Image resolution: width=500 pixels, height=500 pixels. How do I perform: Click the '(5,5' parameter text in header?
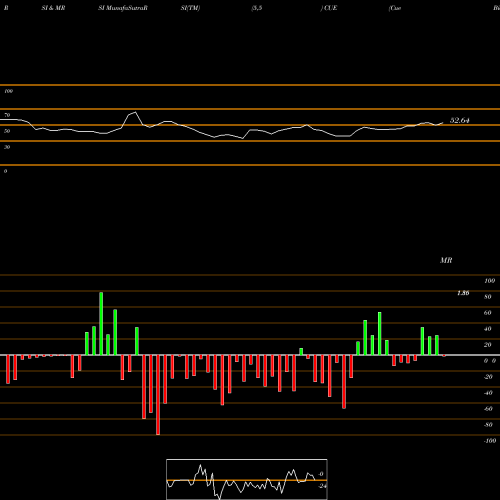(257, 8)
